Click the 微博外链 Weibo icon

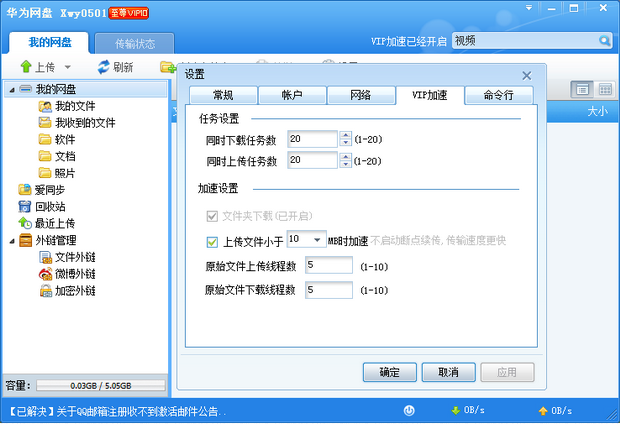pos(45,274)
